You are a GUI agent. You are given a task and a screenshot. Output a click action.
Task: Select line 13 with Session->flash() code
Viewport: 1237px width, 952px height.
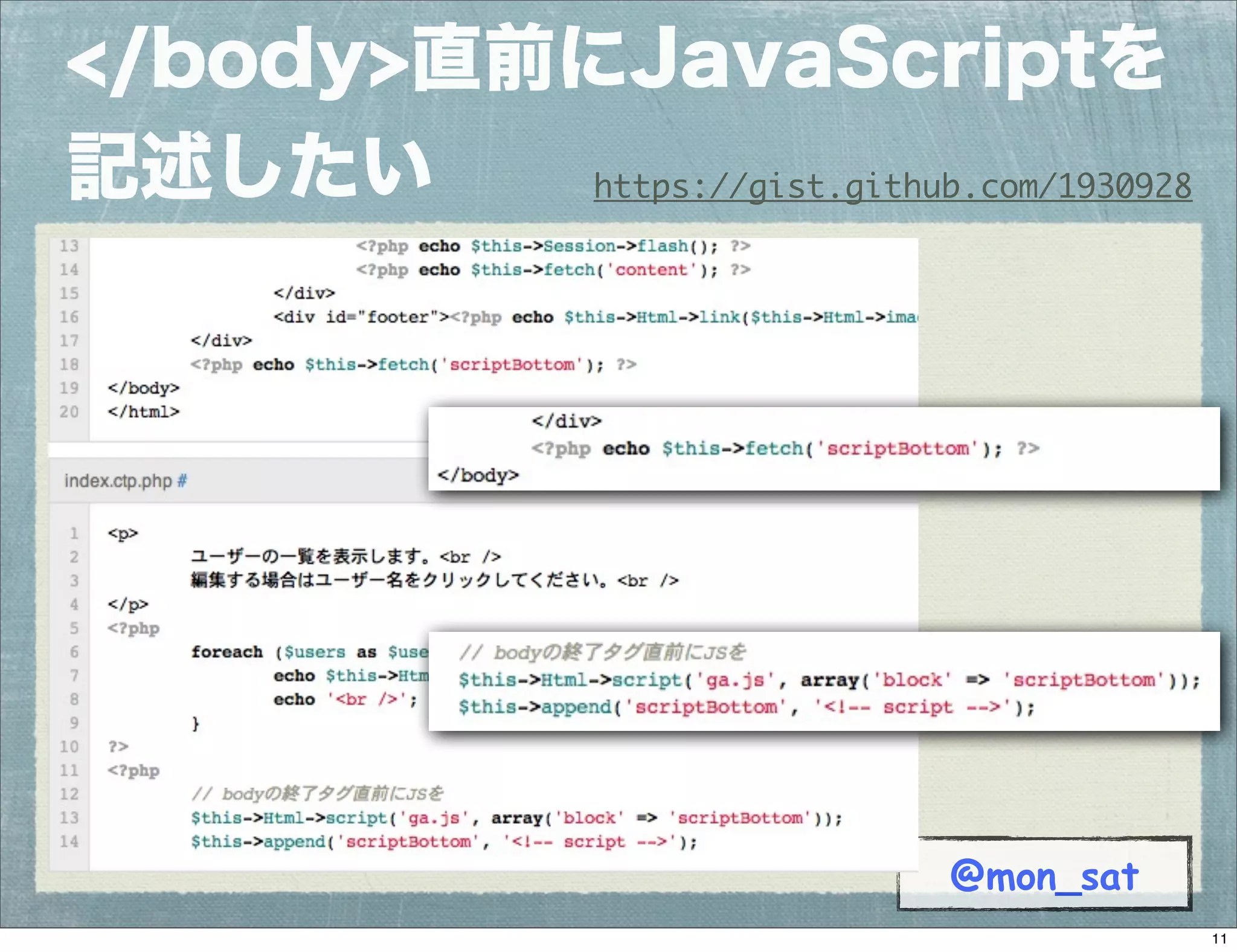[553, 246]
